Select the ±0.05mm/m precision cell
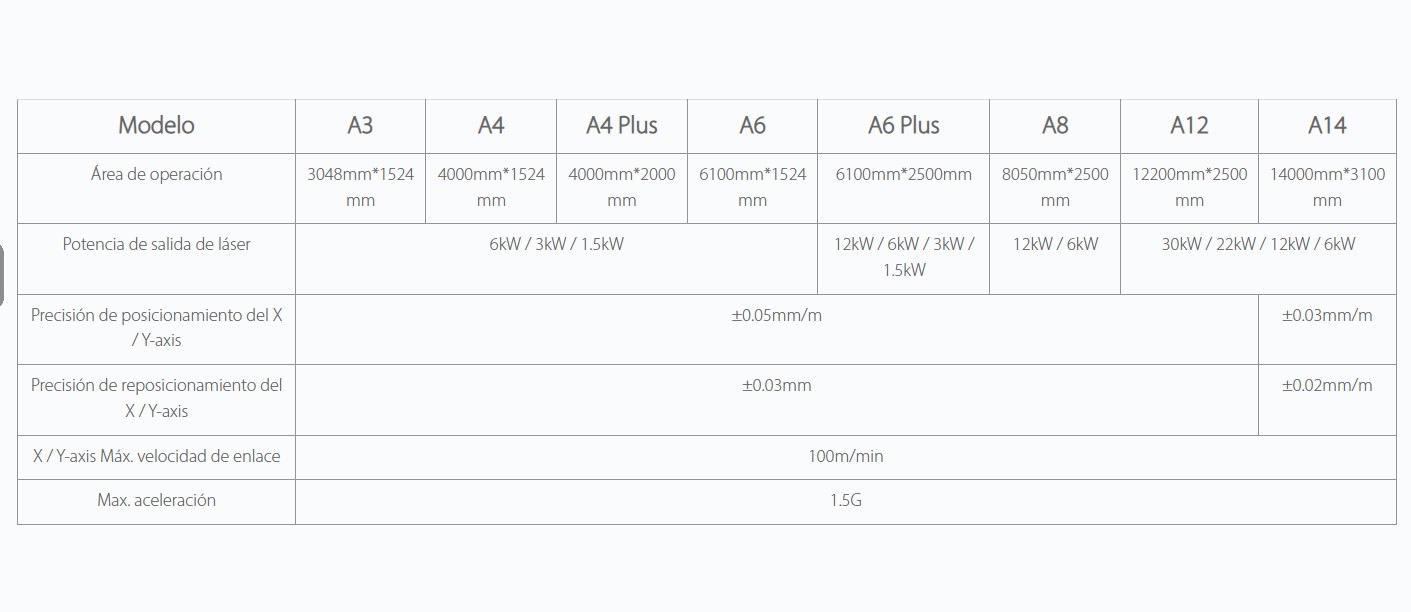1411x612 pixels. [776, 315]
